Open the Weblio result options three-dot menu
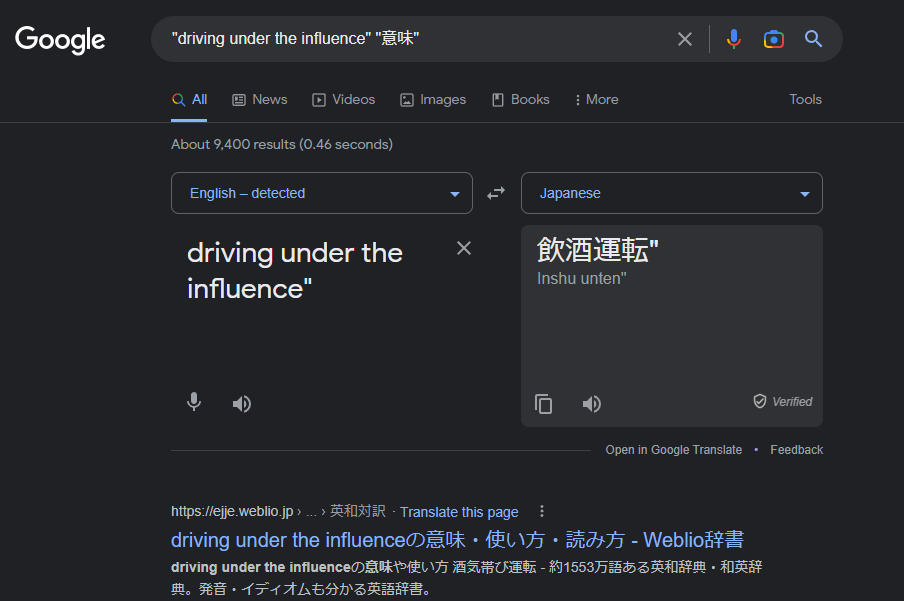This screenshot has width=904, height=601. [x=541, y=511]
